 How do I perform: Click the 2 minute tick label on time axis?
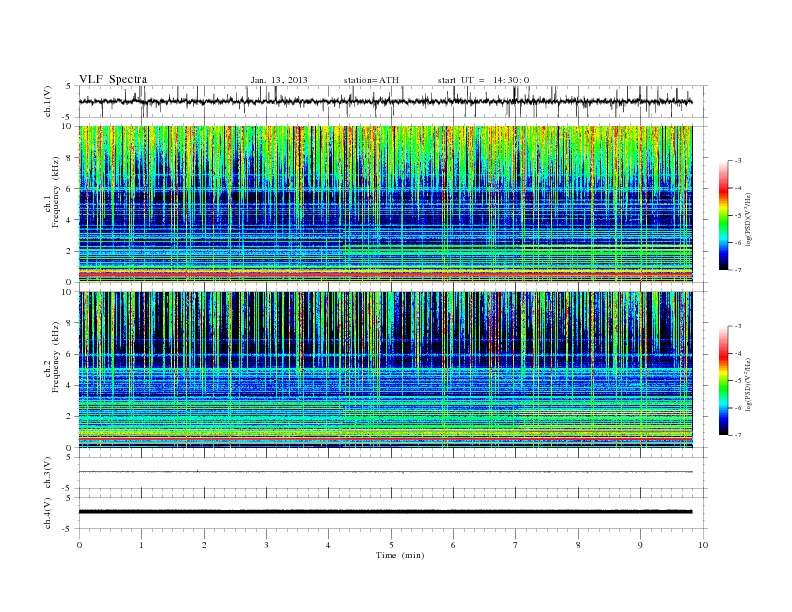click(x=204, y=545)
